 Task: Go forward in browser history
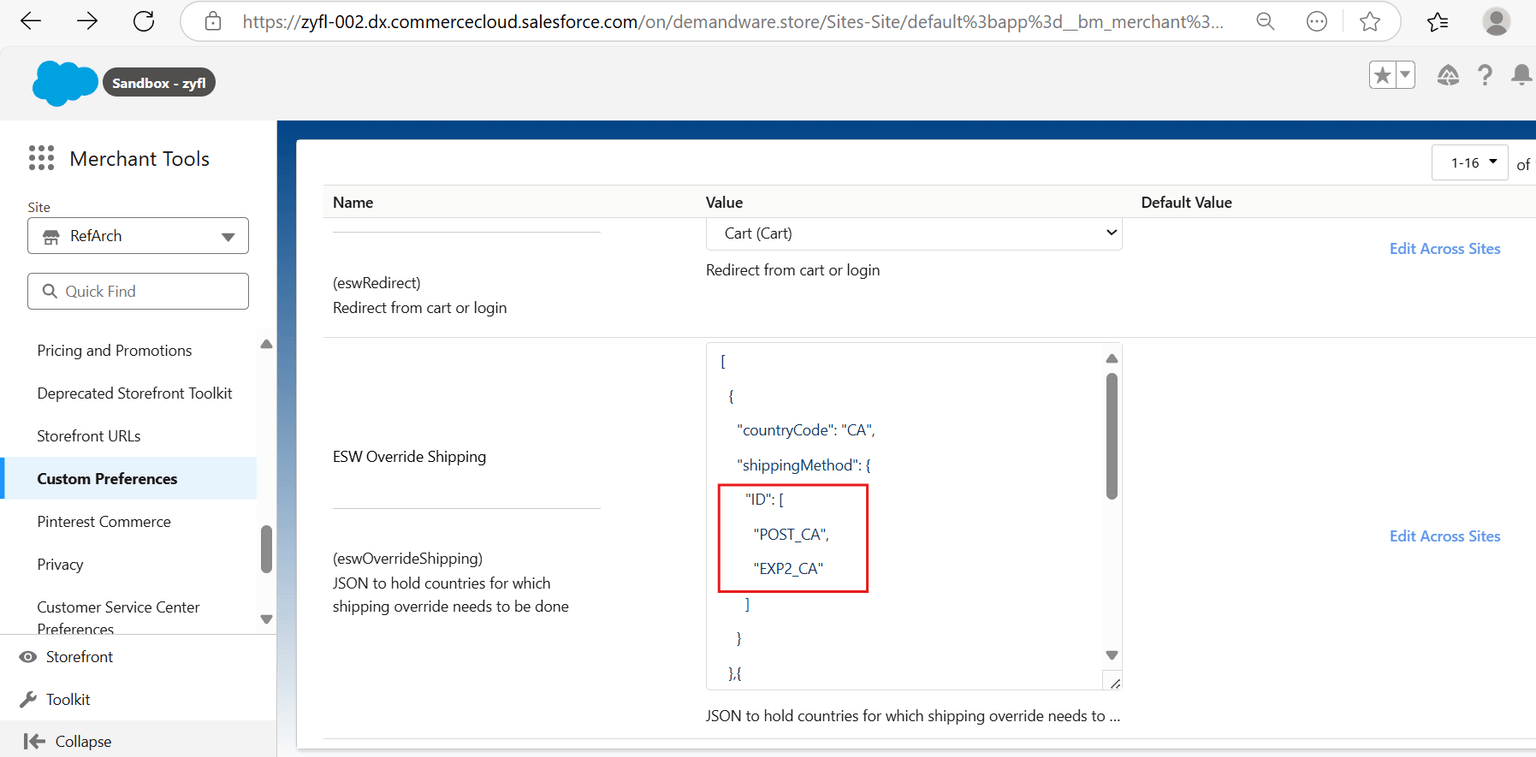87,21
